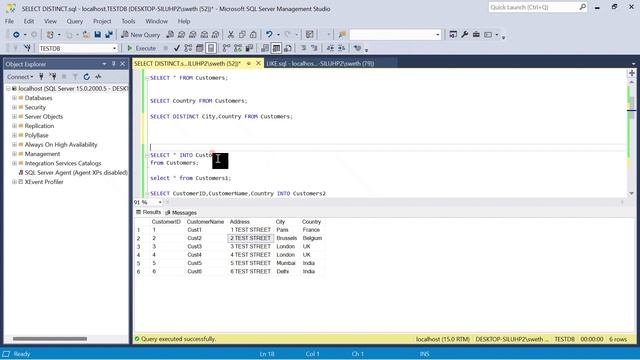Select the Results tab

(149, 212)
